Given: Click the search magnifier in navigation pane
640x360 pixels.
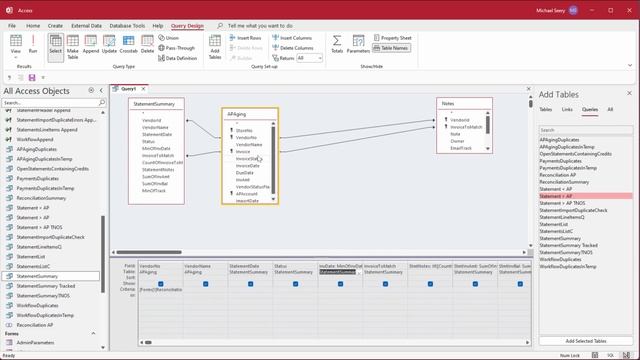Looking at the screenshot, I should click(x=102, y=102).
